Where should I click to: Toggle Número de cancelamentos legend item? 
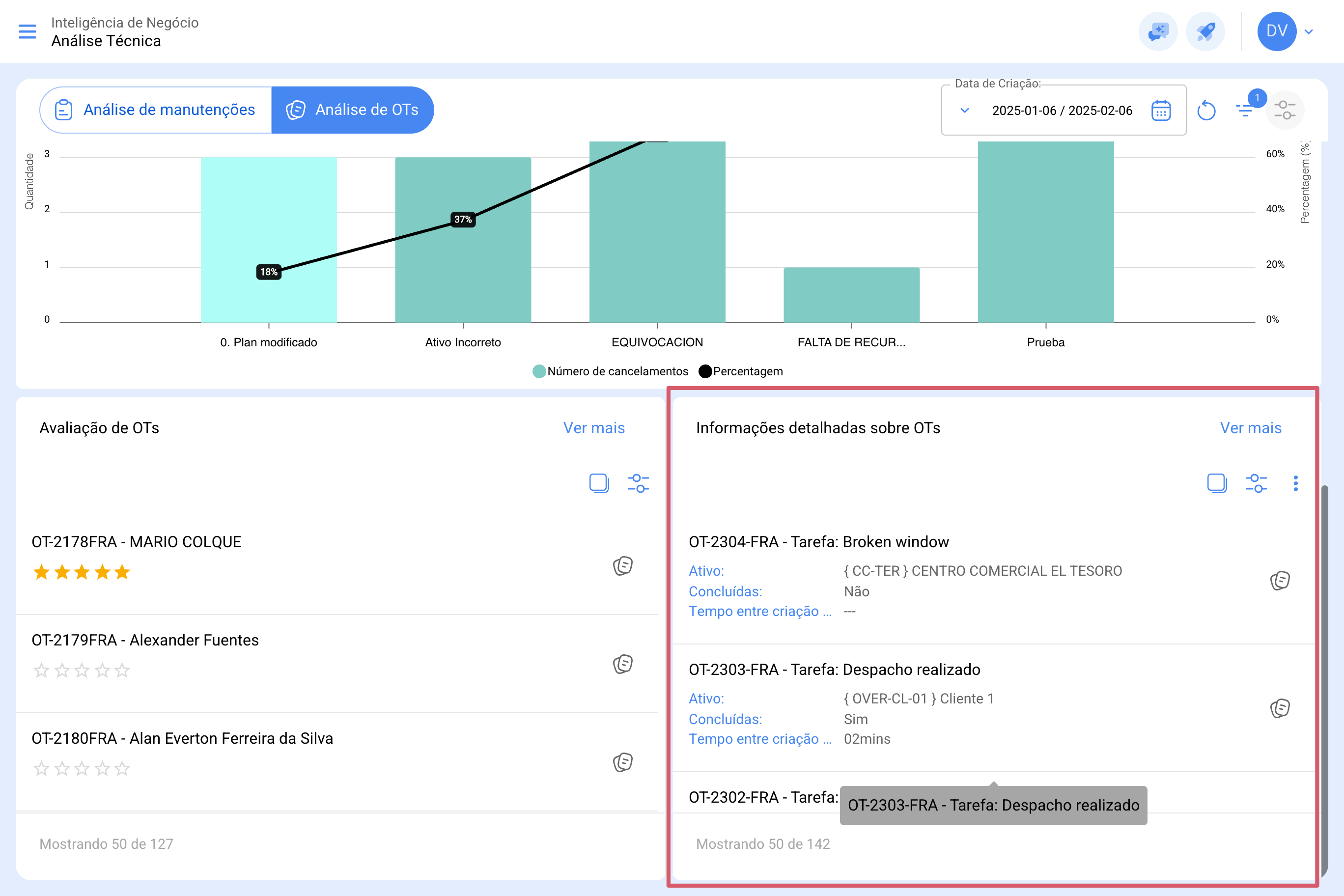click(610, 371)
